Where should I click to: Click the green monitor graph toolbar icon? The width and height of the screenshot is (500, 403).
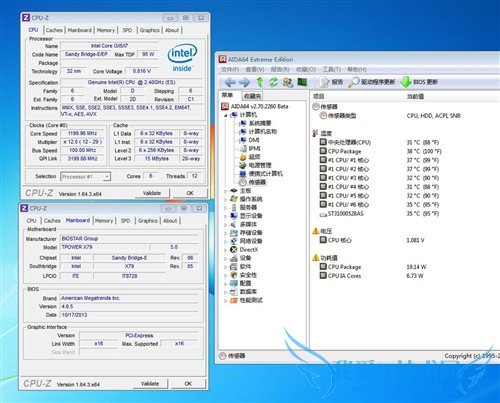[302, 82]
